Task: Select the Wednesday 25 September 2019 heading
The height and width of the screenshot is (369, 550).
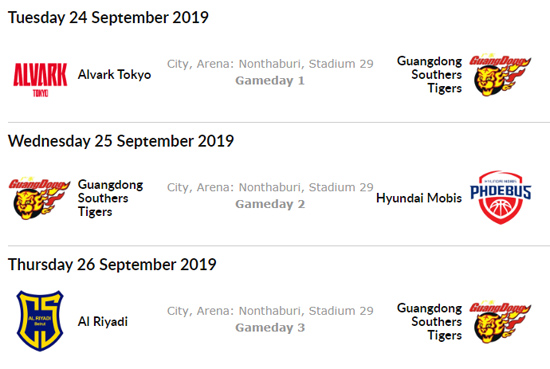Action: (121, 141)
